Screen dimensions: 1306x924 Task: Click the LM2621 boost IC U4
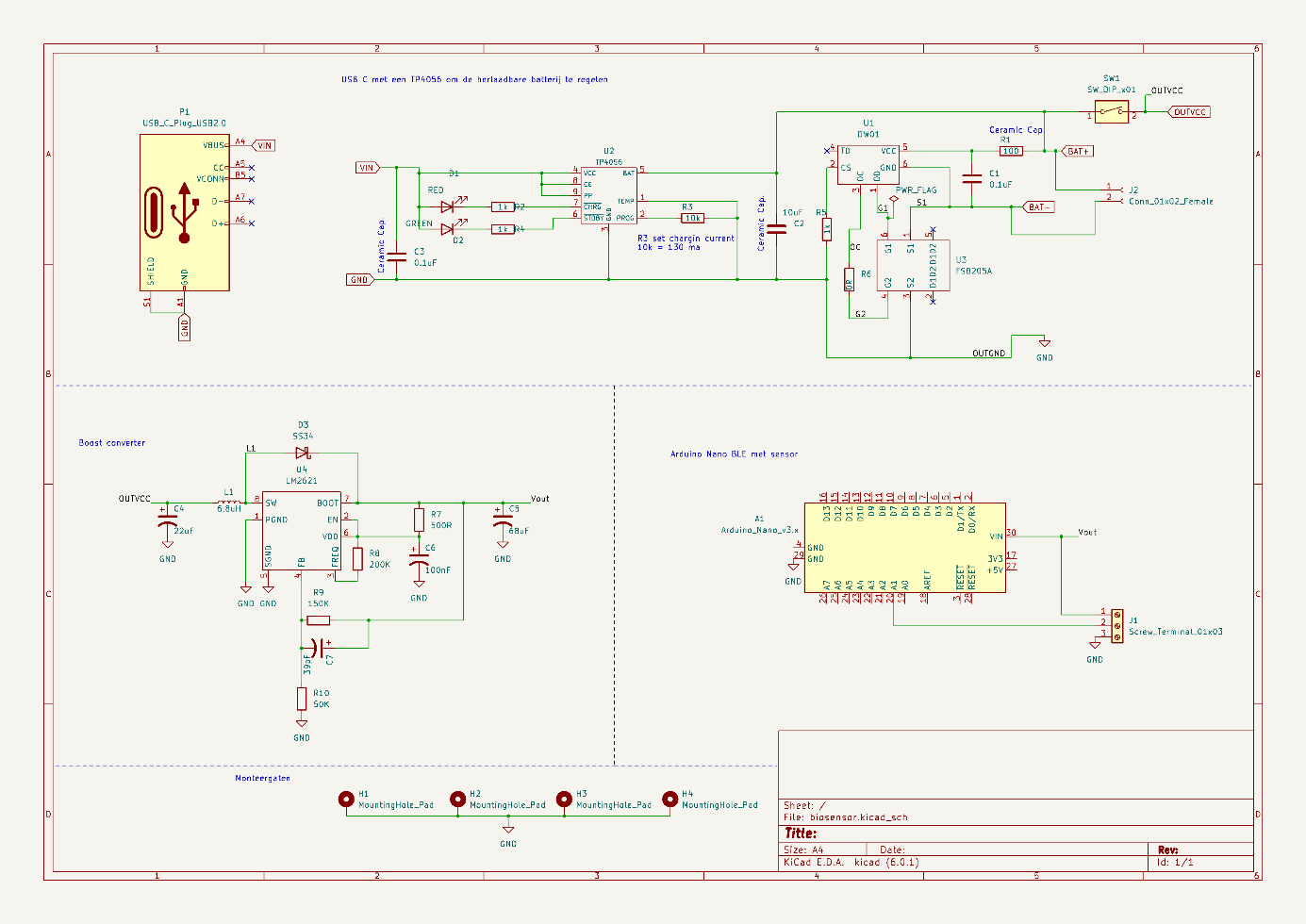pyautogui.click(x=302, y=532)
